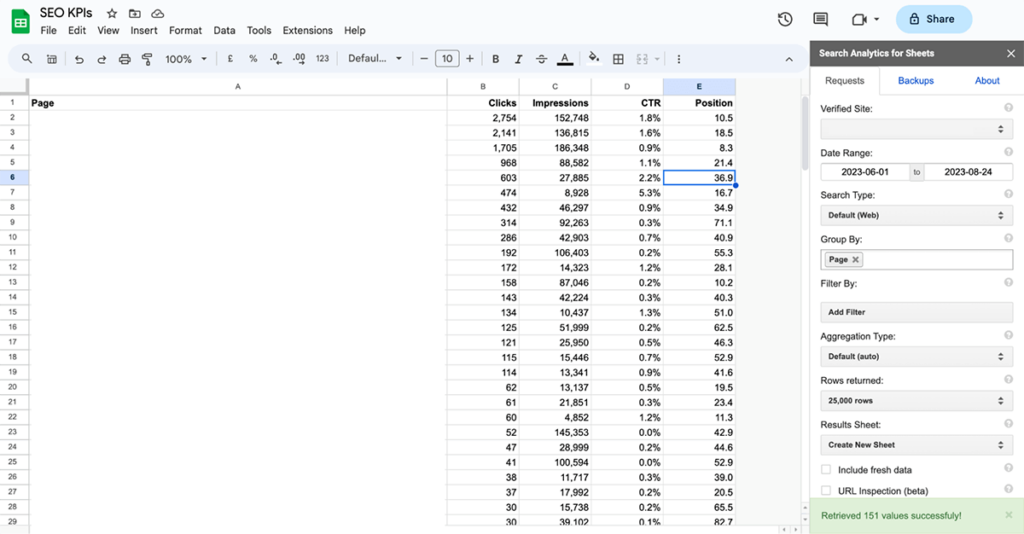Viewport: 1024px width, 534px height.
Task: Click the Share button
Action: click(x=933, y=19)
